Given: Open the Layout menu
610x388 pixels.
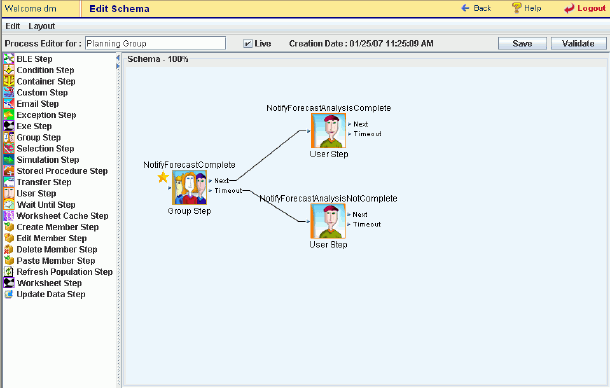Looking at the screenshot, I should coord(42,26).
